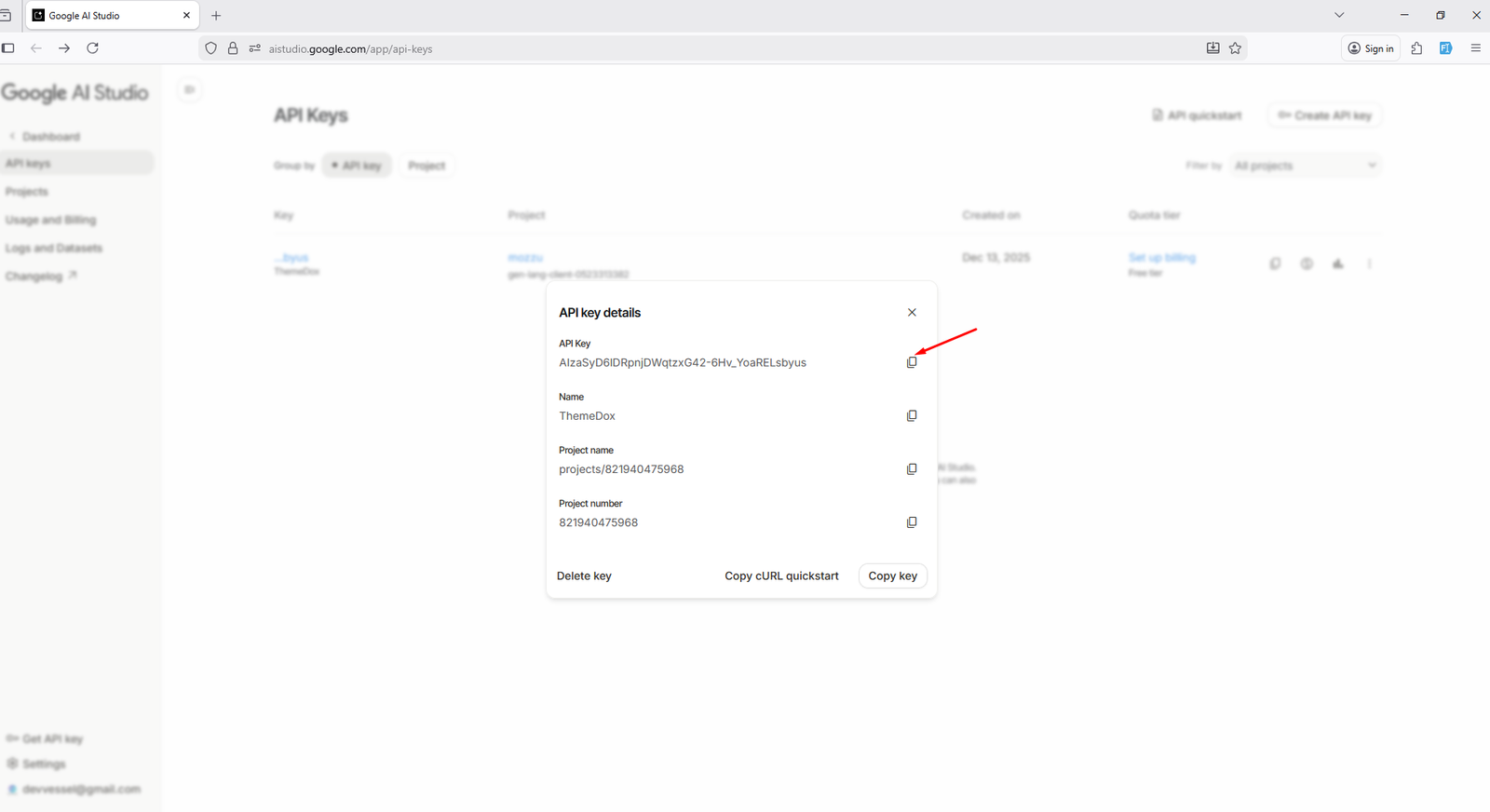Copy the projects/821940475968 project name icon

point(912,468)
